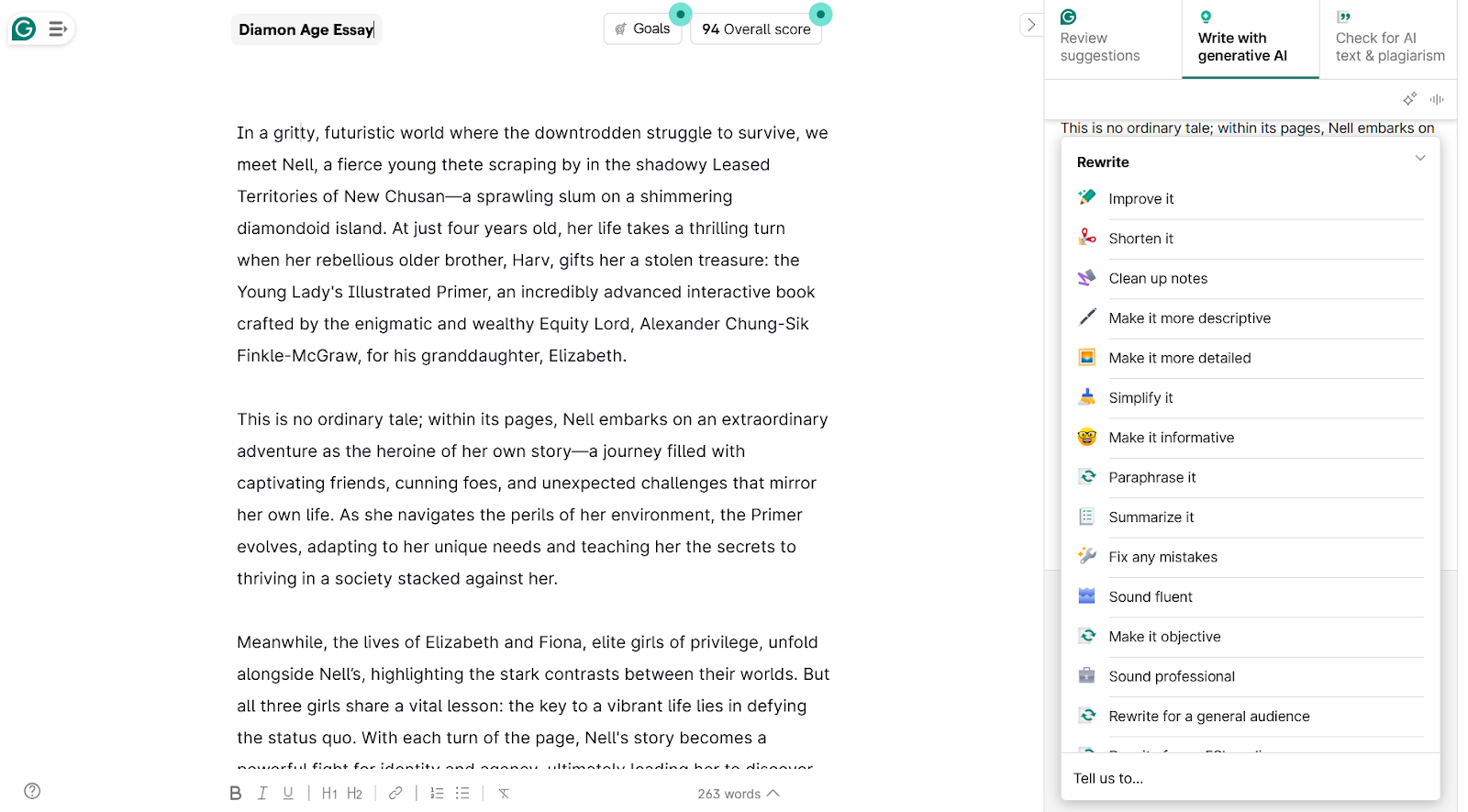Open the help question mark icon
The height and width of the screenshot is (812, 1468).
[32, 791]
